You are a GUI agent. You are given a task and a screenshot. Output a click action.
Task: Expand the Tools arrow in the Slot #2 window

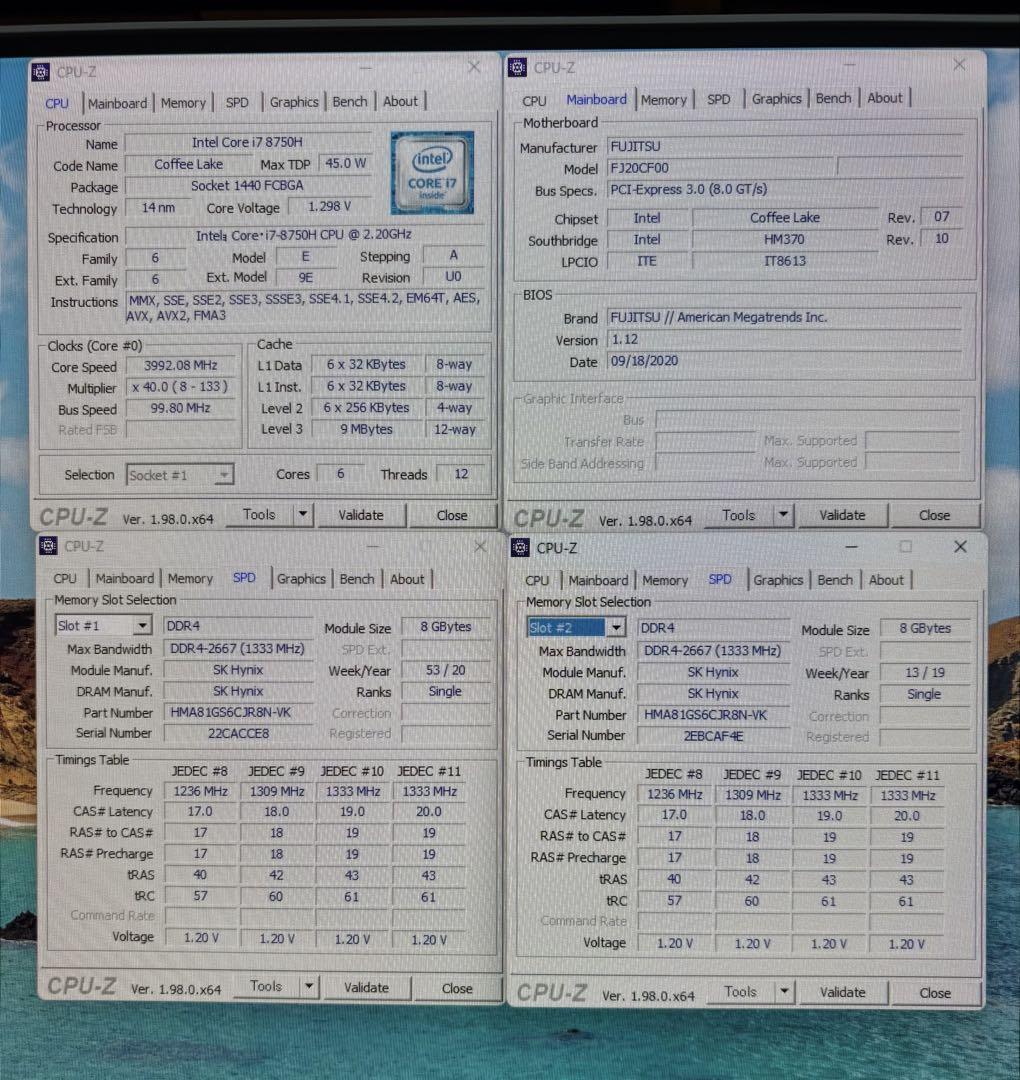784,992
